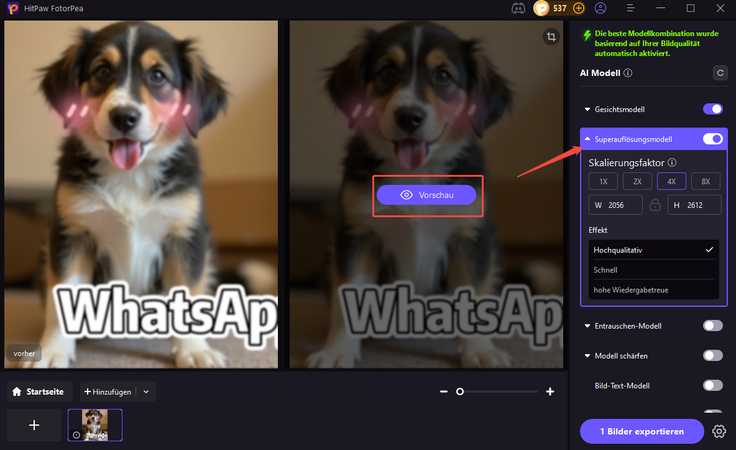The height and width of the screenshot is (450, 736).
Task: Turn off Superauflösungsmodell switch
Action: point(713,139)
